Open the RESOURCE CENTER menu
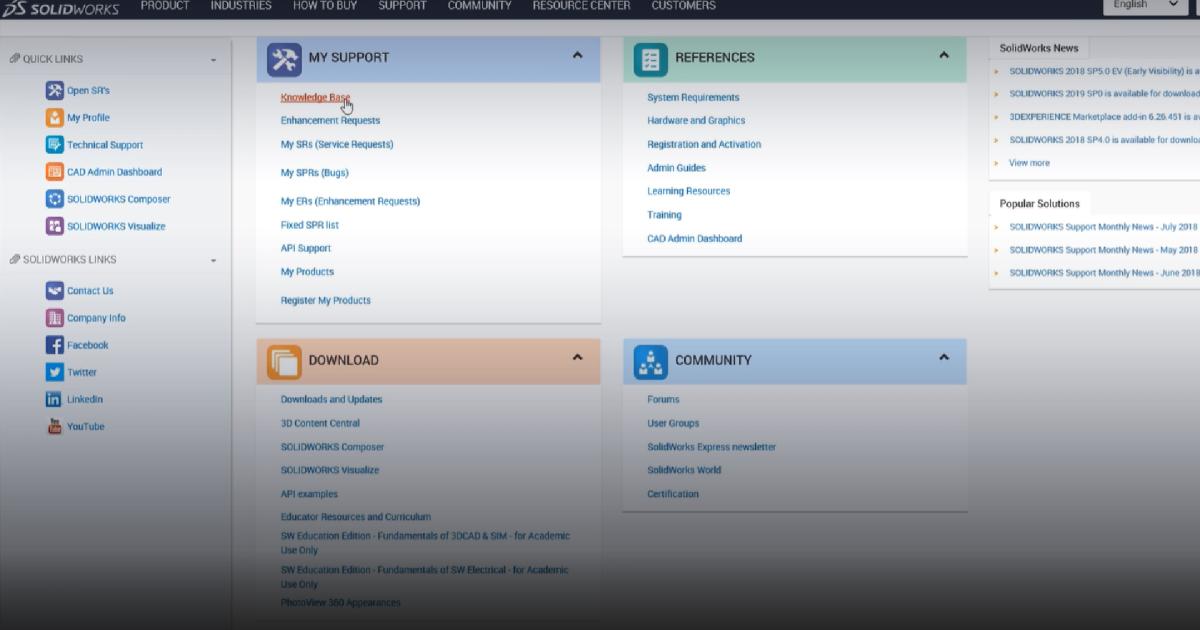 click(x=581, y=6)
